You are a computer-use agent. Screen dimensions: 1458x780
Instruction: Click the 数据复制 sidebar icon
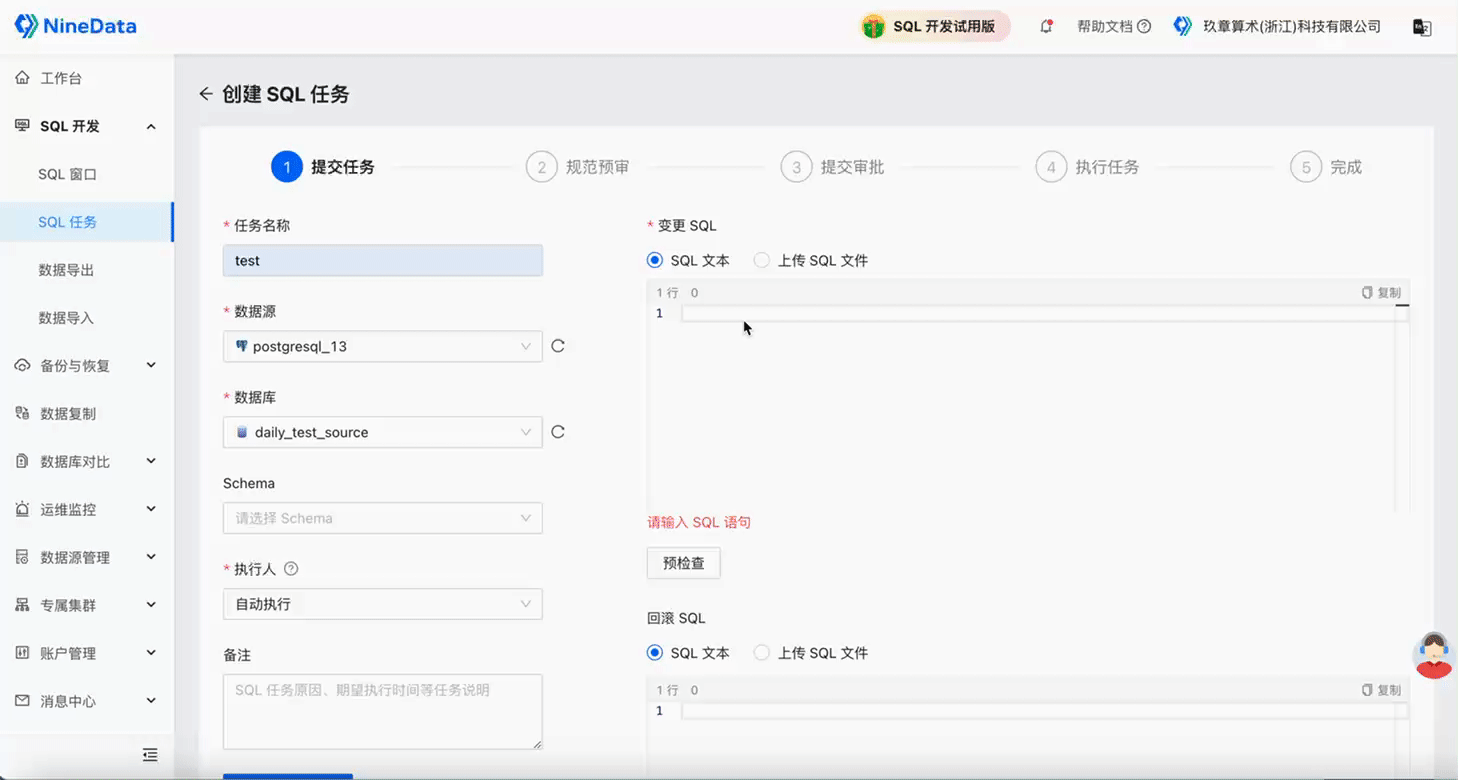point(22,413)
